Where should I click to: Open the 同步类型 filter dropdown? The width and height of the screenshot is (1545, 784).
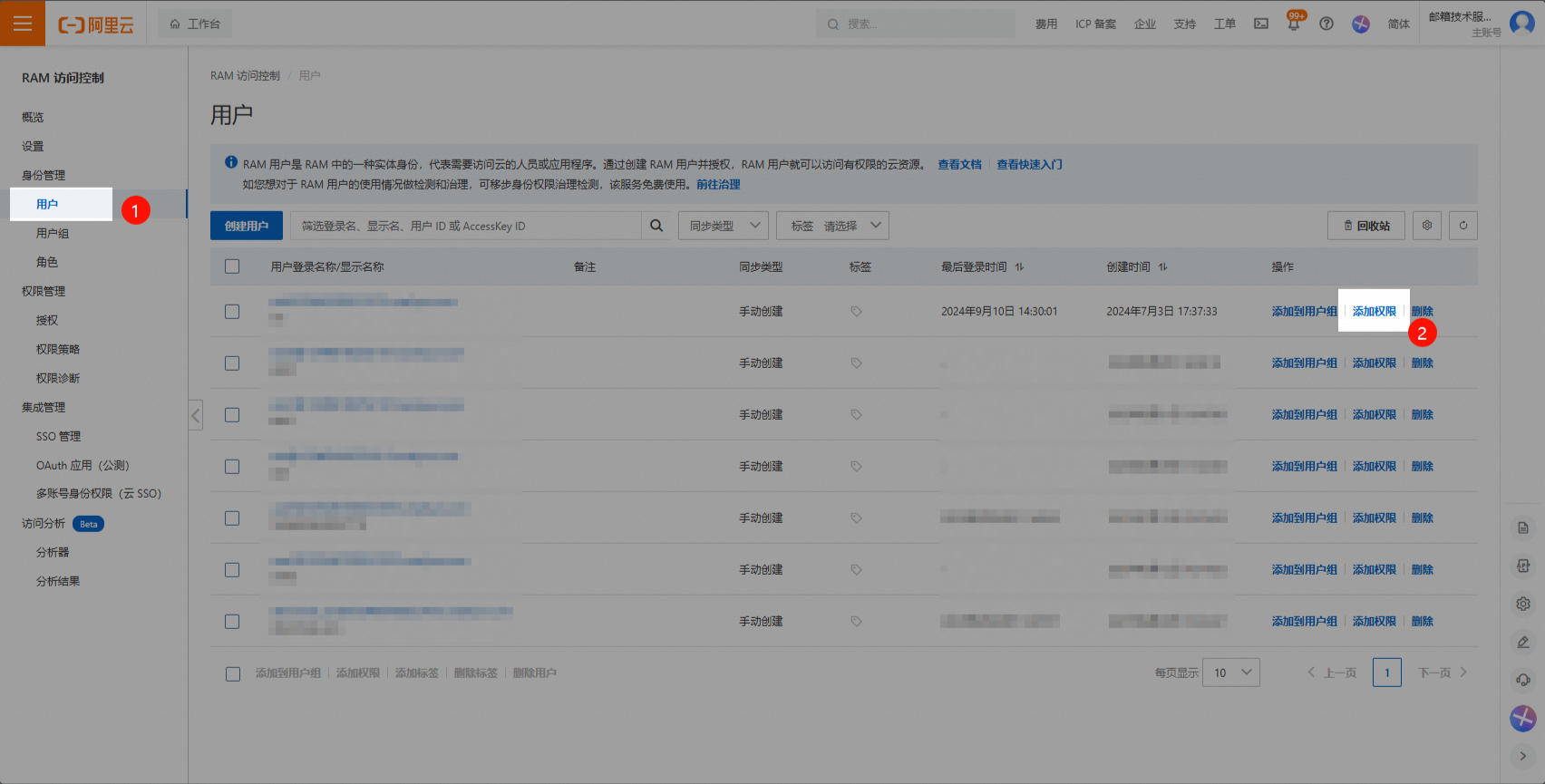coord(724,226)
